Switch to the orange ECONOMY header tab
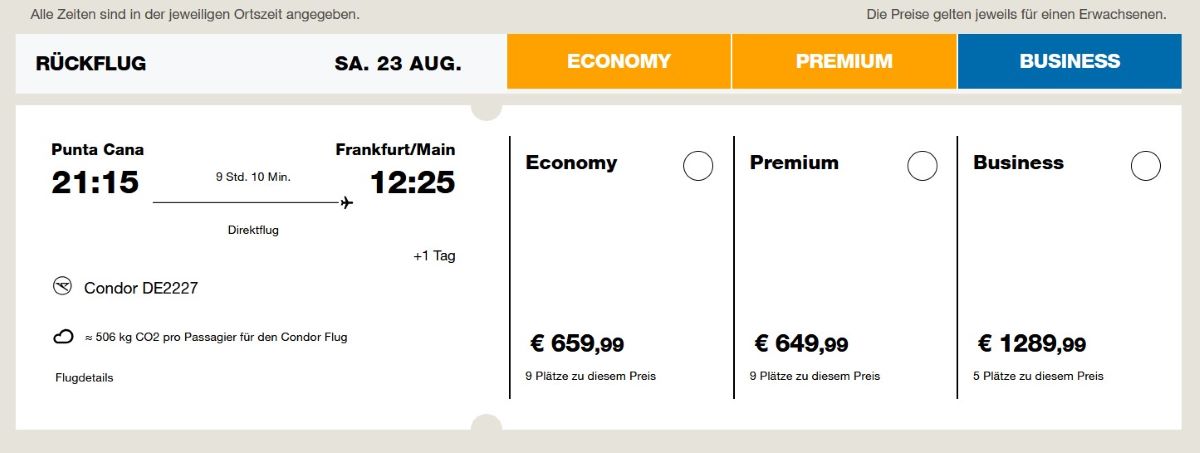 [x=619, y=61]
